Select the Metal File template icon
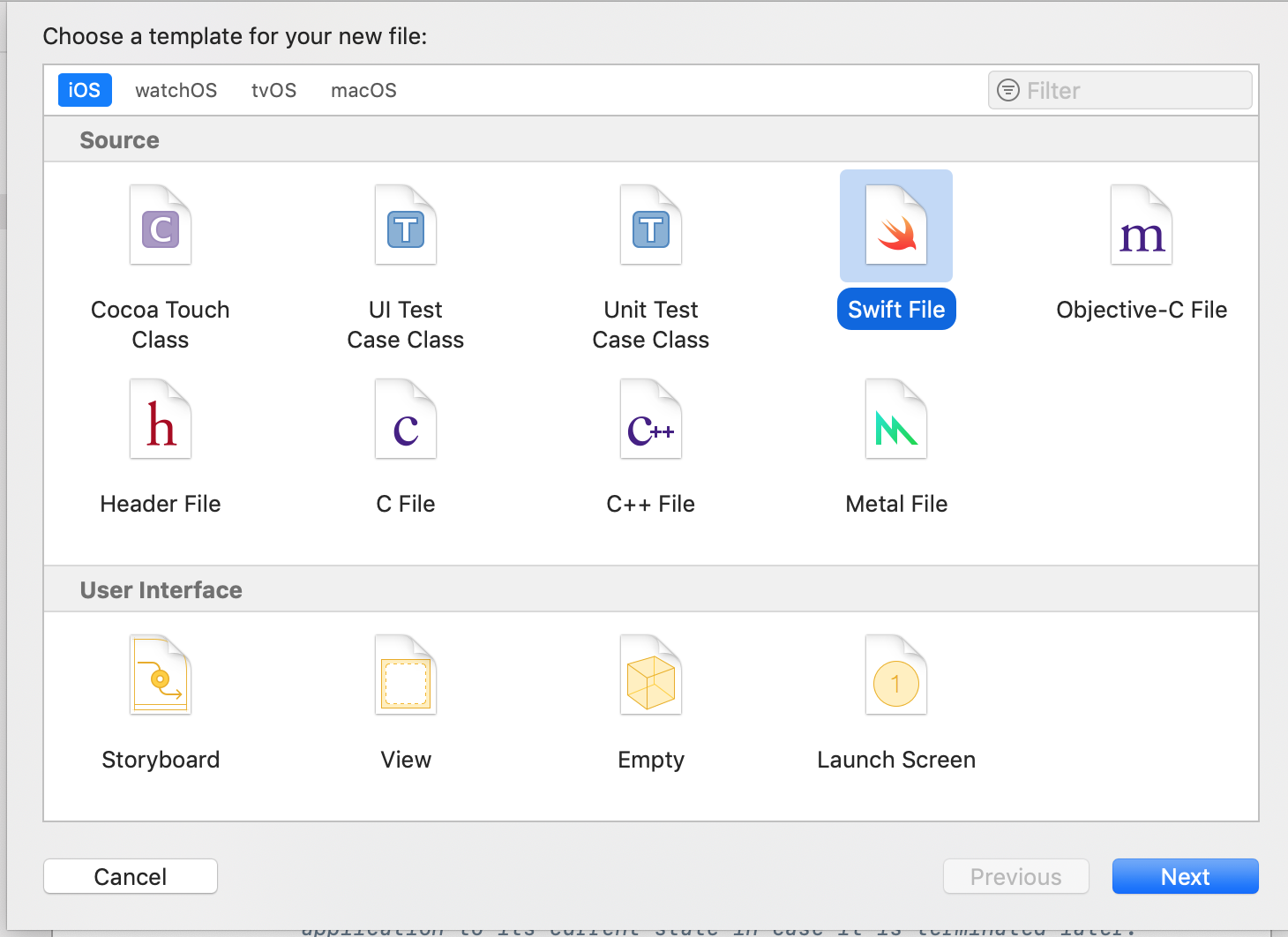The width and height of the screenshot is (1288, 937). point(896,419)
